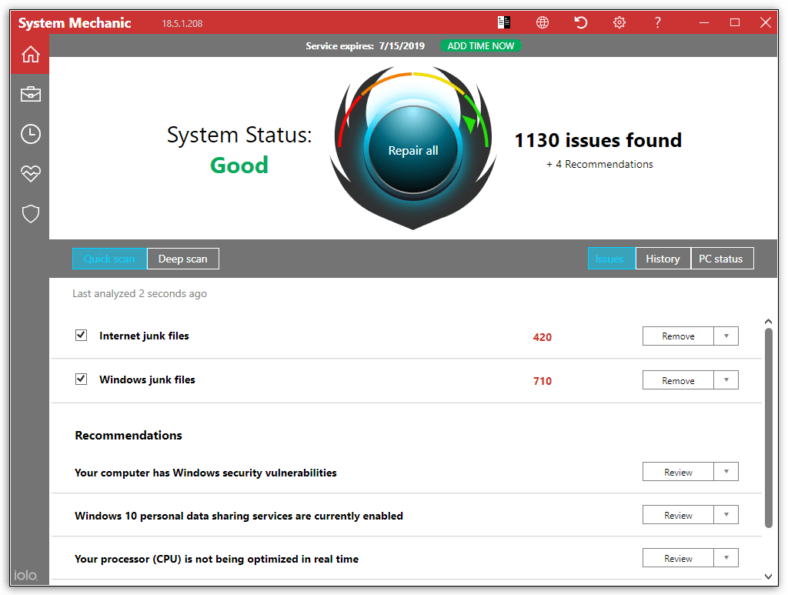Click the globe icon in title bar
788x595 pixels.
[542, 23]
